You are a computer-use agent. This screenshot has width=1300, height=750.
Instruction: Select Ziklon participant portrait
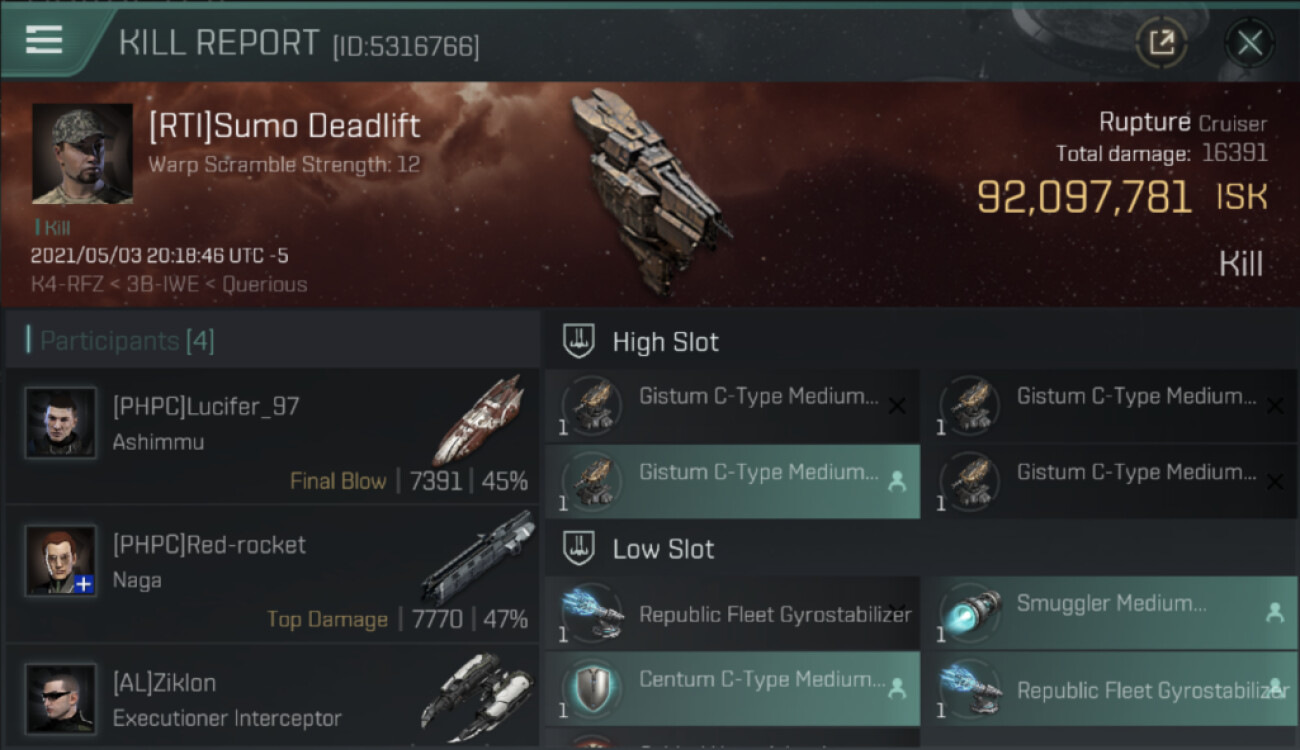tap(61, 698)
